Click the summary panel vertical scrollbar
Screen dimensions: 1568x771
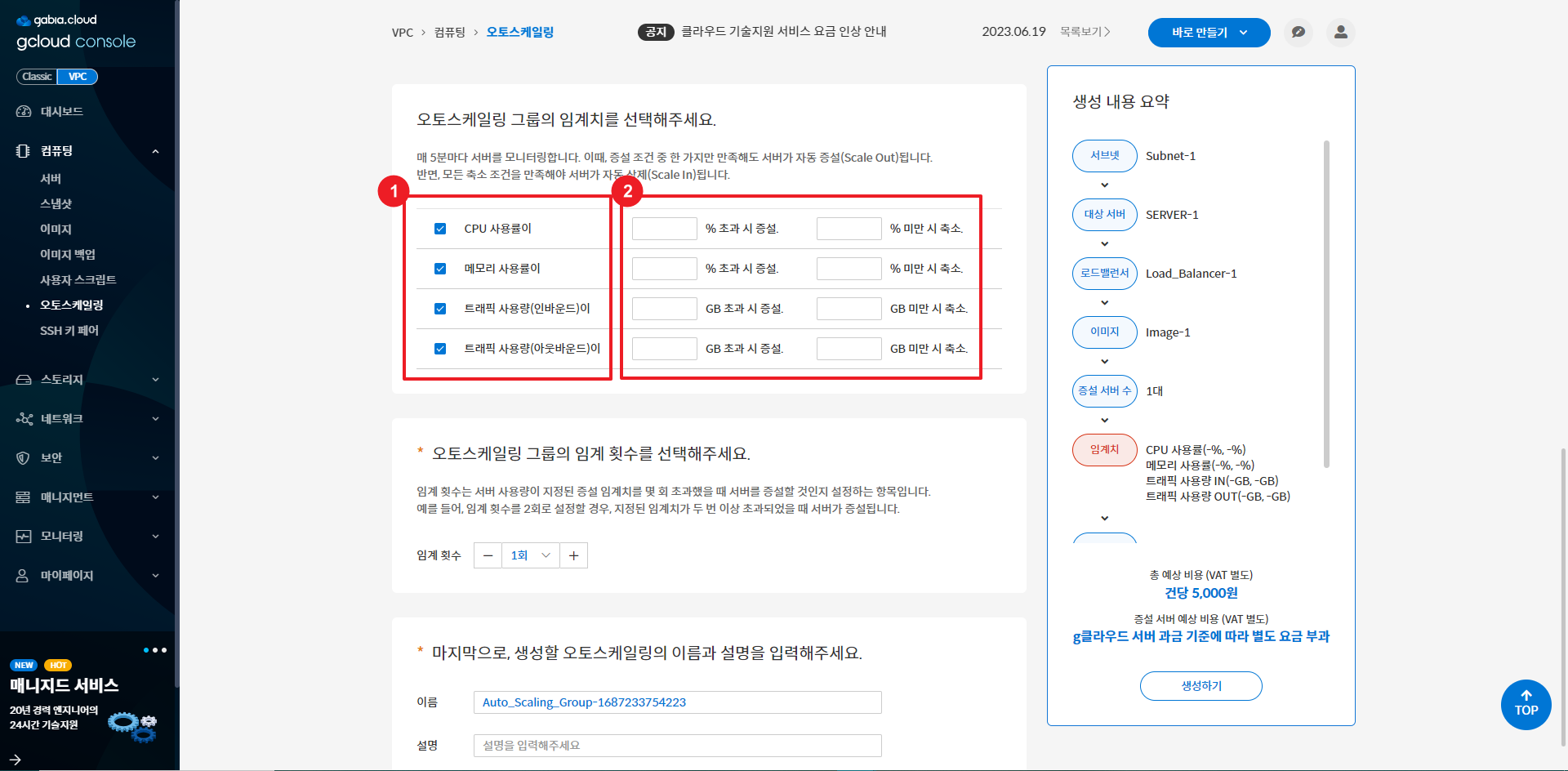coord(1326,304)
